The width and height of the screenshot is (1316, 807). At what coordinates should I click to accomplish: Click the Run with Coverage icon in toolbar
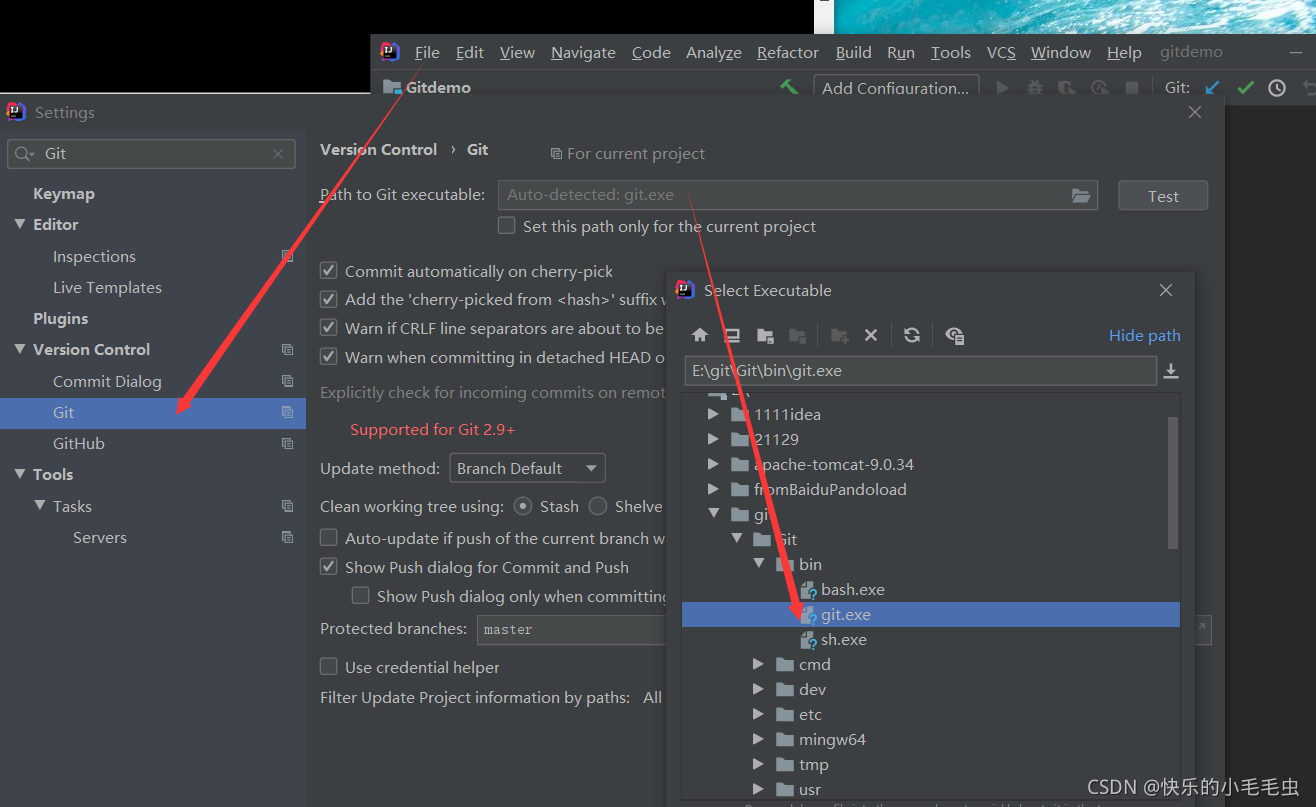coord(1067,88)
